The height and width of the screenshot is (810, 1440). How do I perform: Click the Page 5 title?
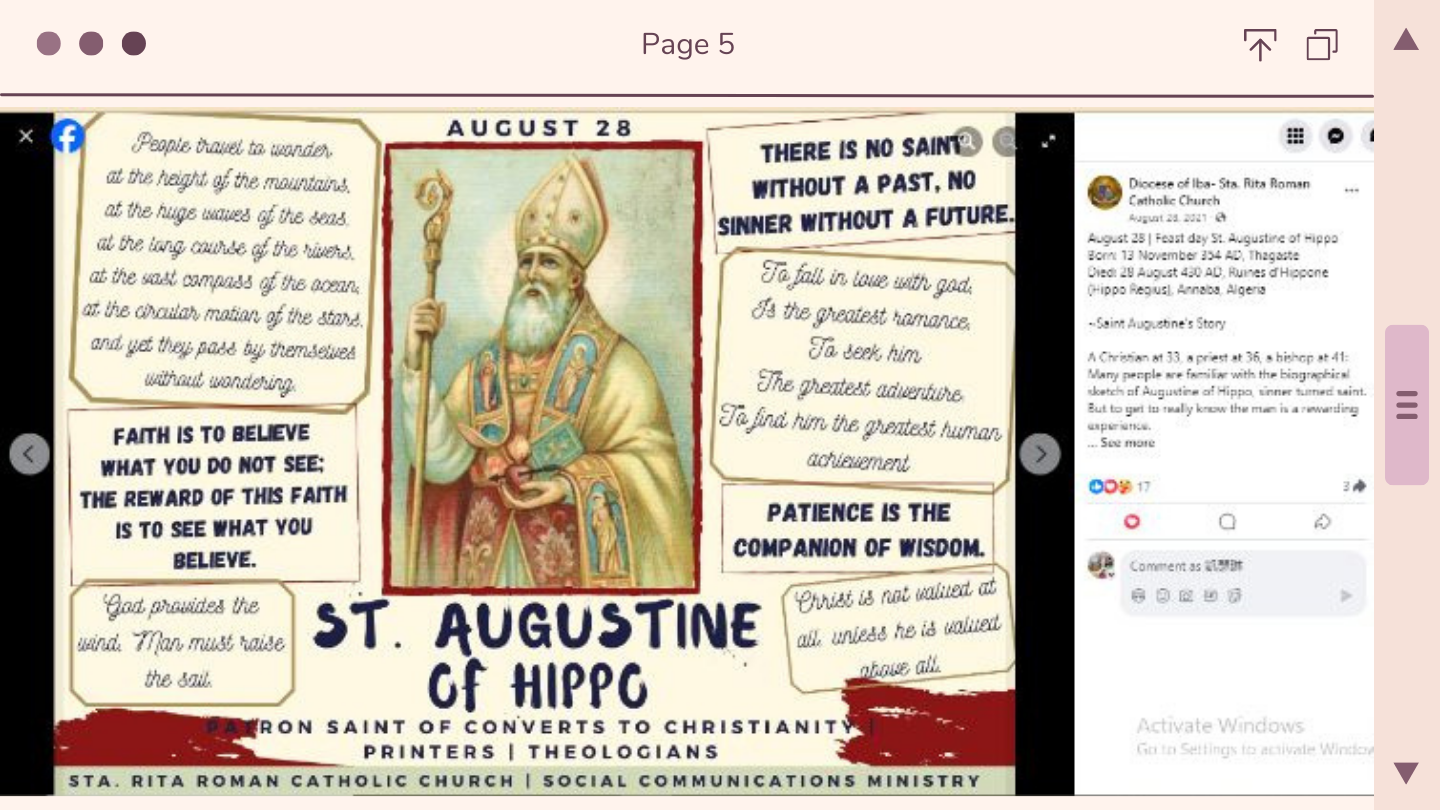coord(688,44)
